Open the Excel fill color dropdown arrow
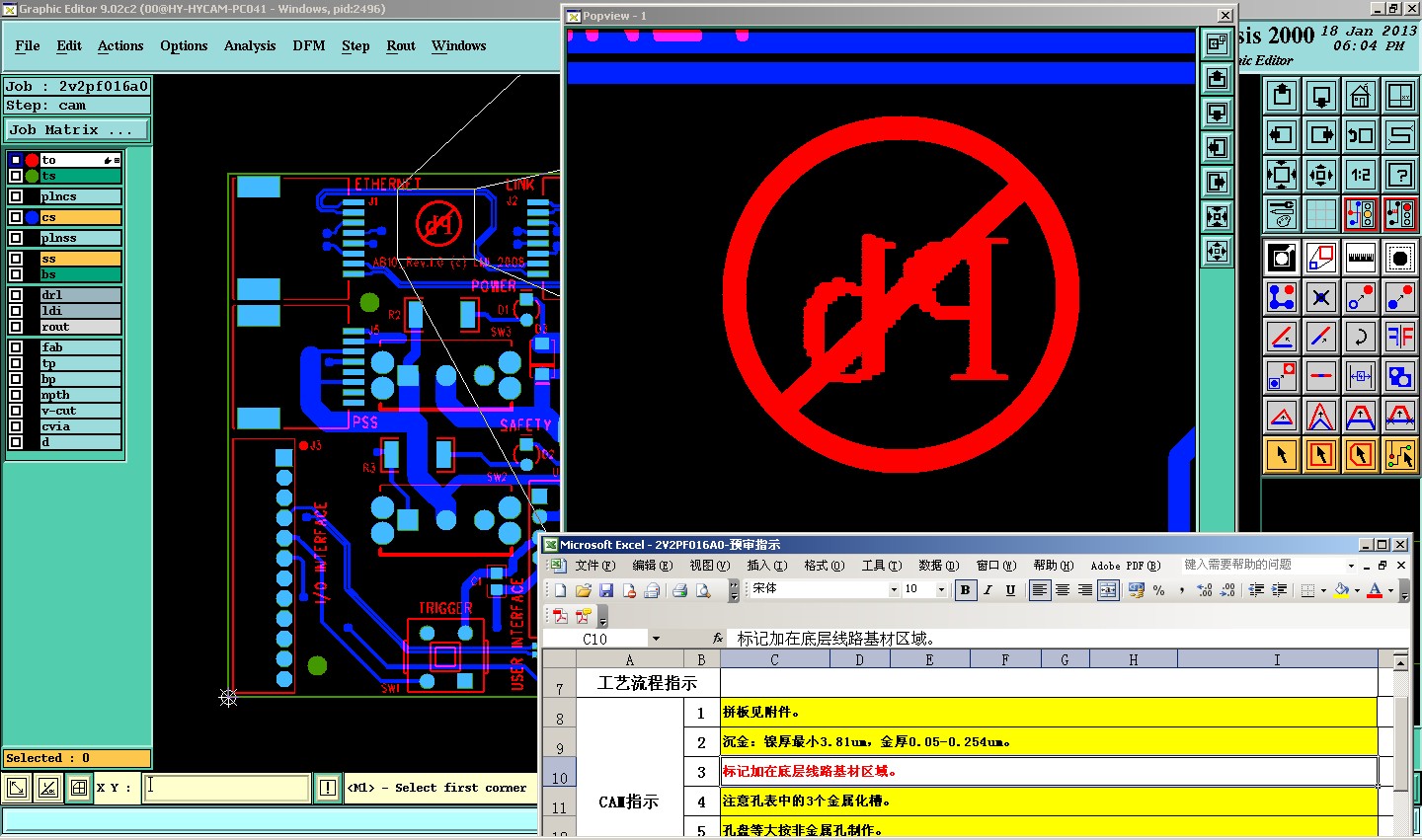The image size is (1422, 840). pos(1357,590)
